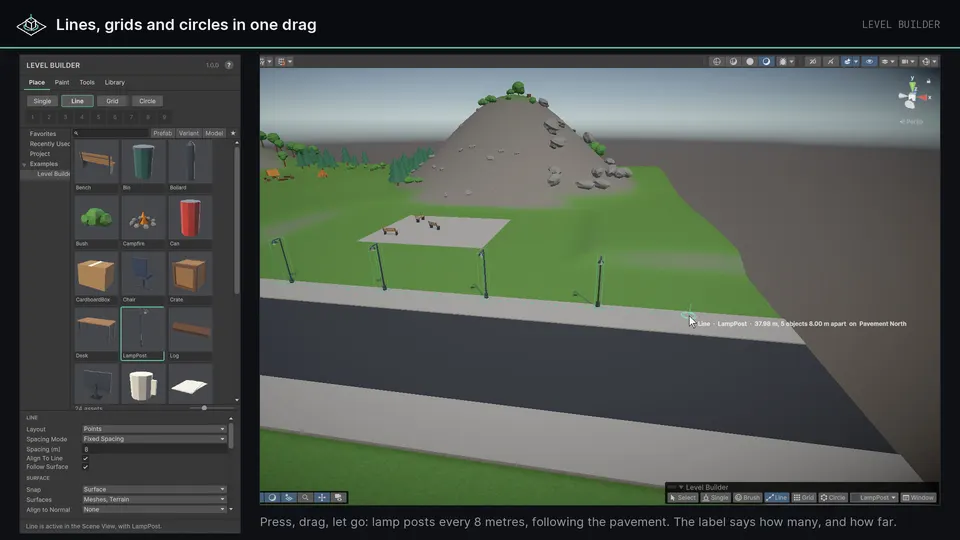Select hotbar slot 5

tap(98, 117)
